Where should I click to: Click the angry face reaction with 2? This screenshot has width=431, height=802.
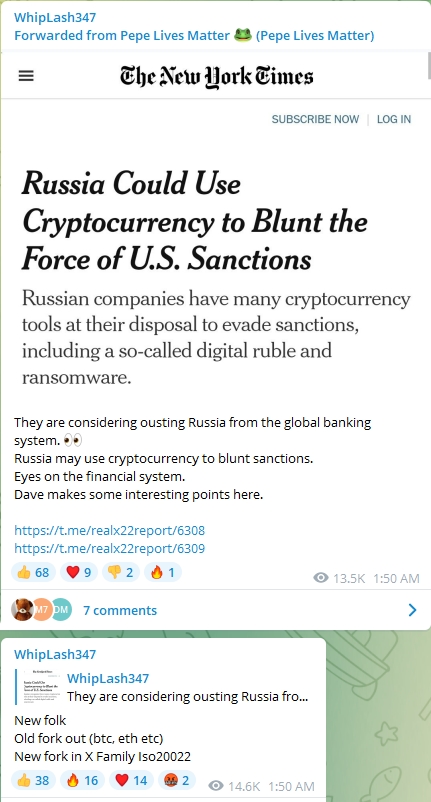coord(177,780)
